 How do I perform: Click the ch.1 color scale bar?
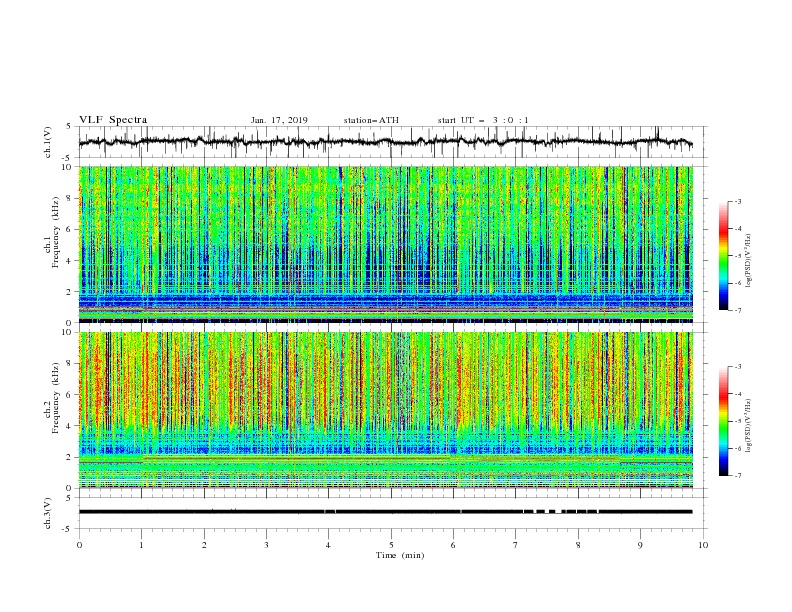tap(723, 256)
